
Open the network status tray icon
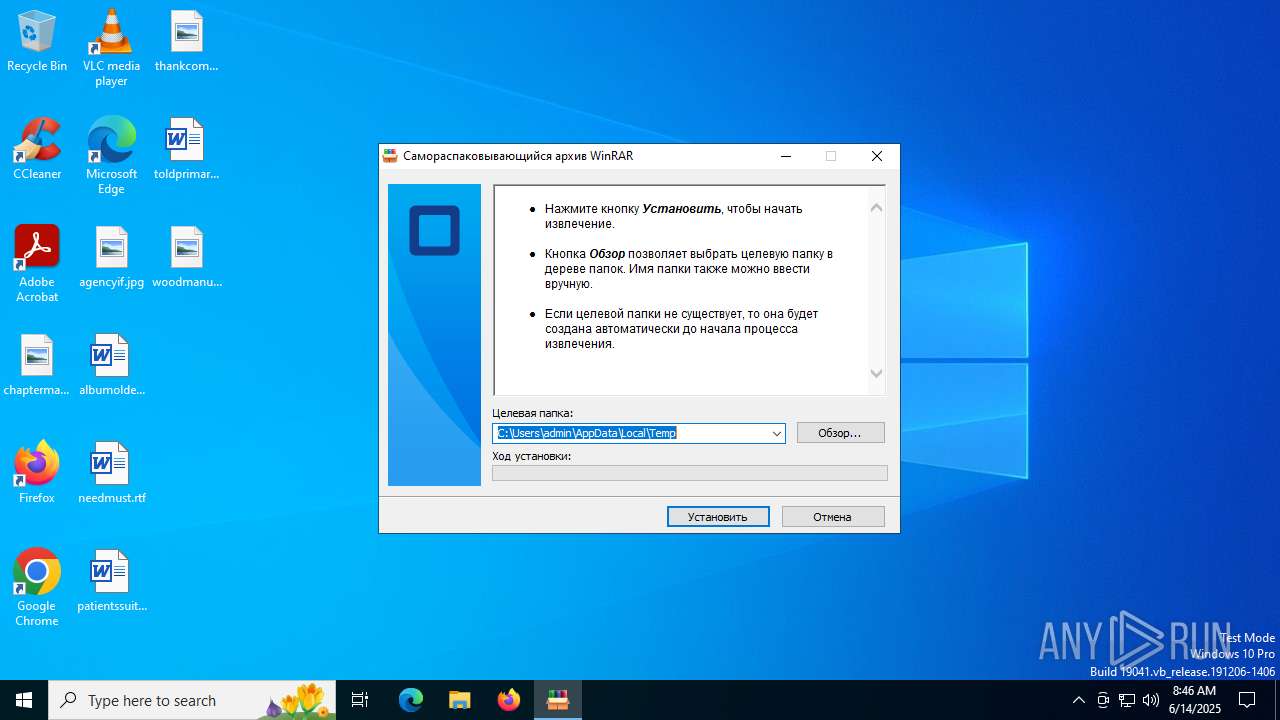point(1127,700)
